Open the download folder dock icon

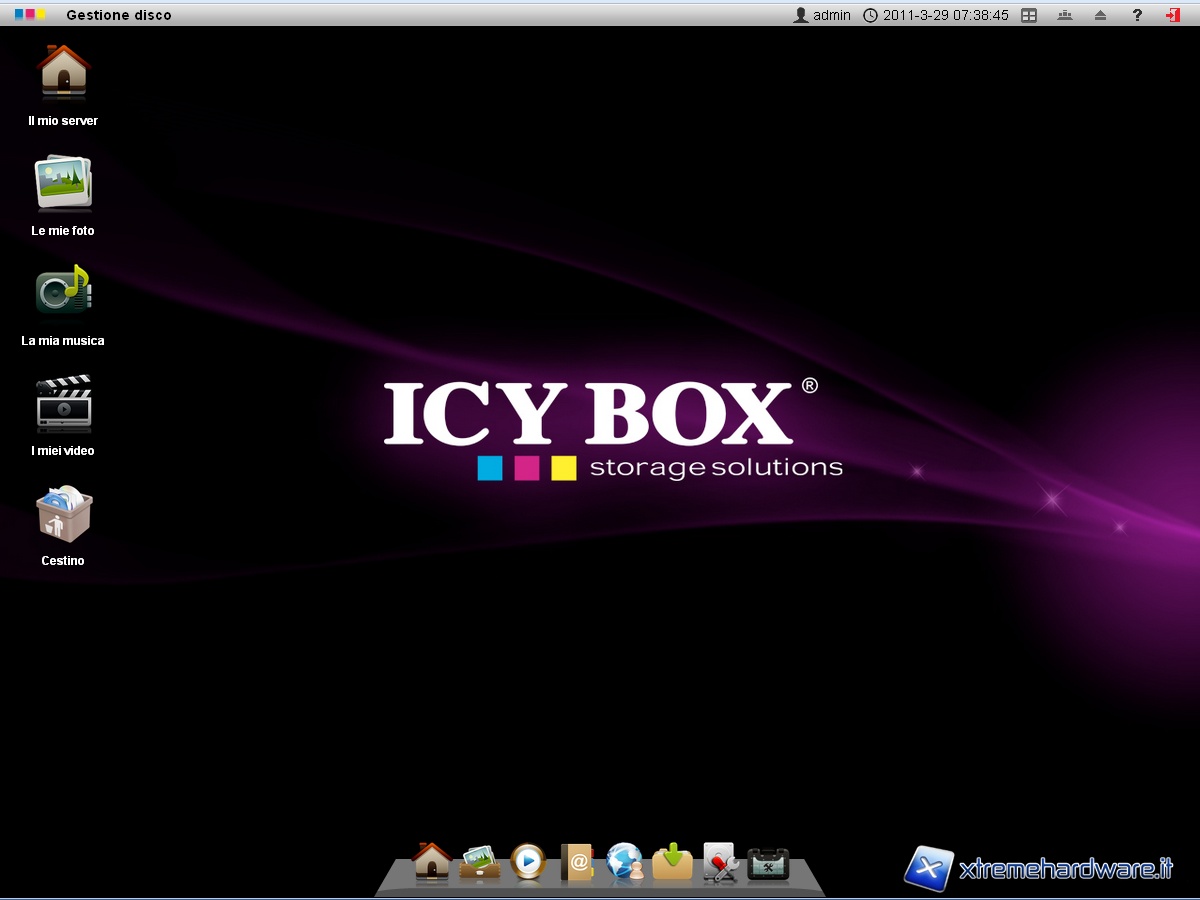[673, 862]
